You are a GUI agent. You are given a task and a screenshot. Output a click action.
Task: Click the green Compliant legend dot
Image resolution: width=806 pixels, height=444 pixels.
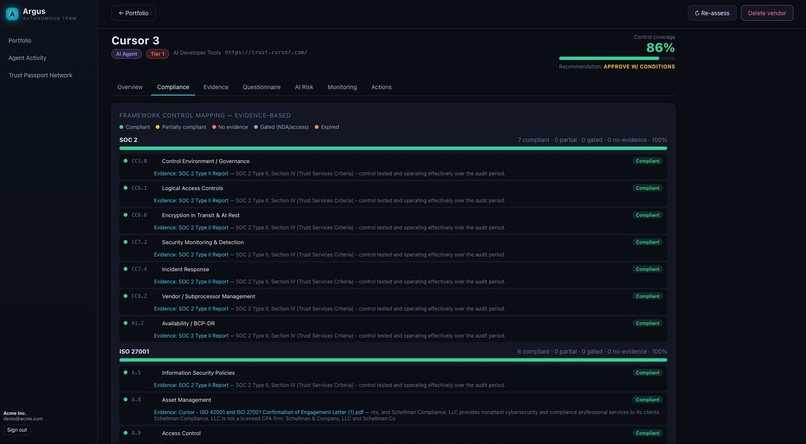(121, 127)
